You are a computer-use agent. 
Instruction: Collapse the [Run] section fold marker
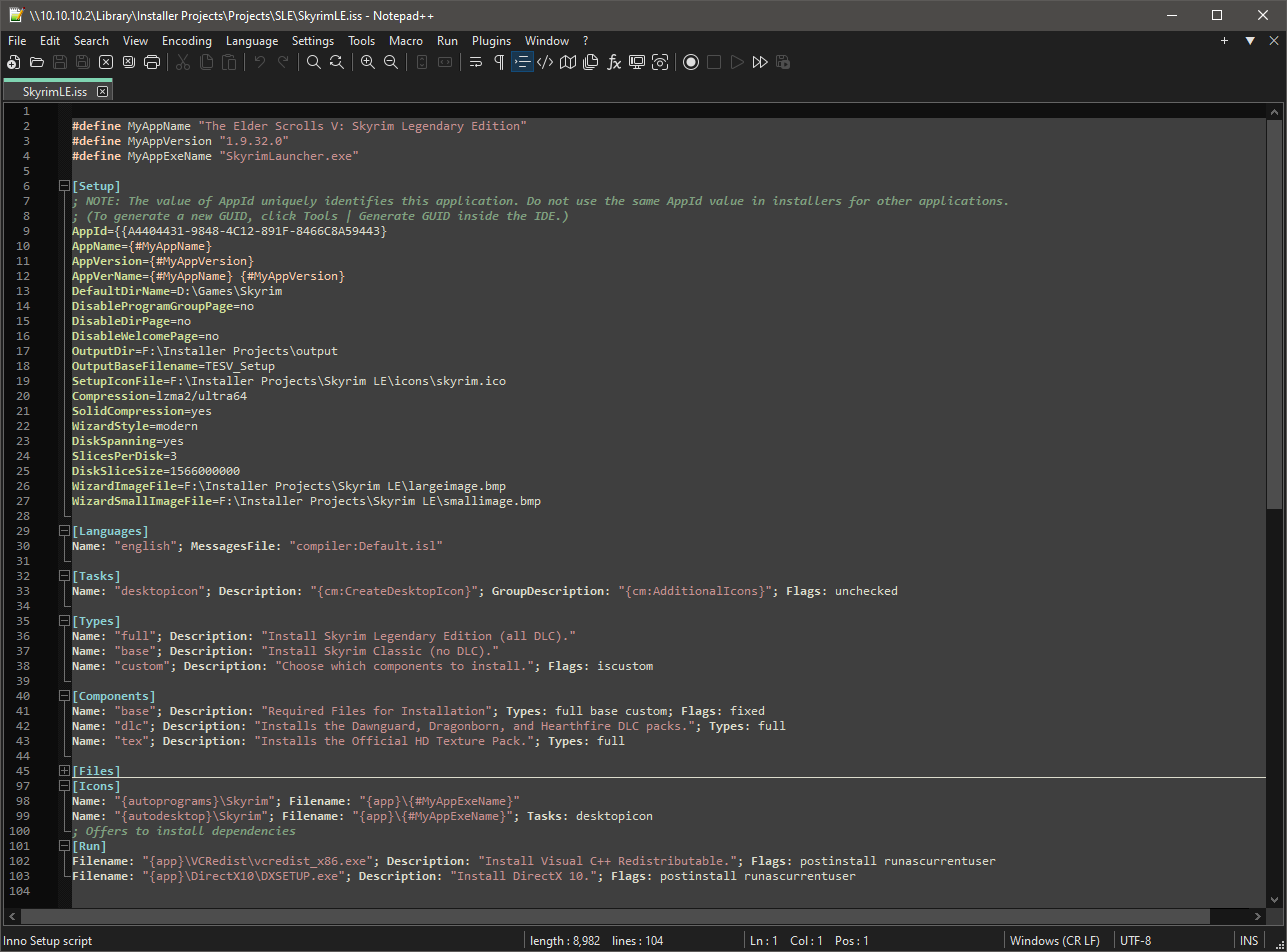coord(65,846)
